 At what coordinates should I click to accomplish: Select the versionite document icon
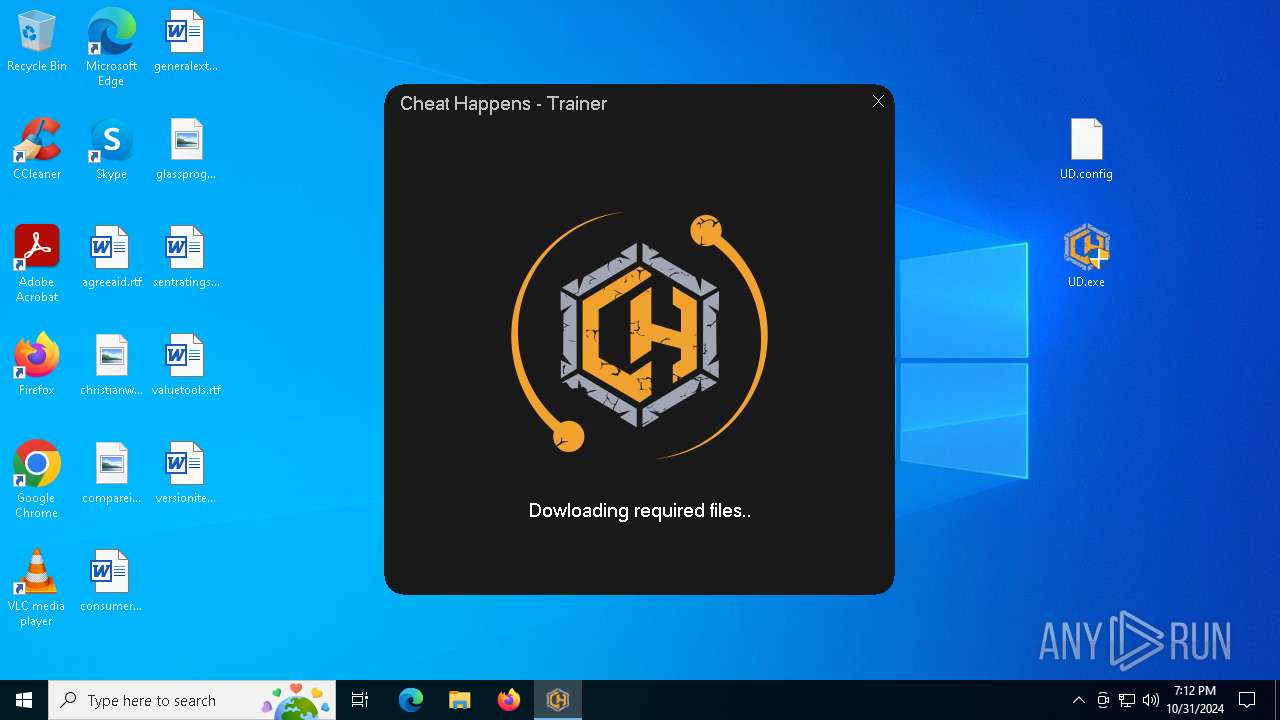pos(185,474)
